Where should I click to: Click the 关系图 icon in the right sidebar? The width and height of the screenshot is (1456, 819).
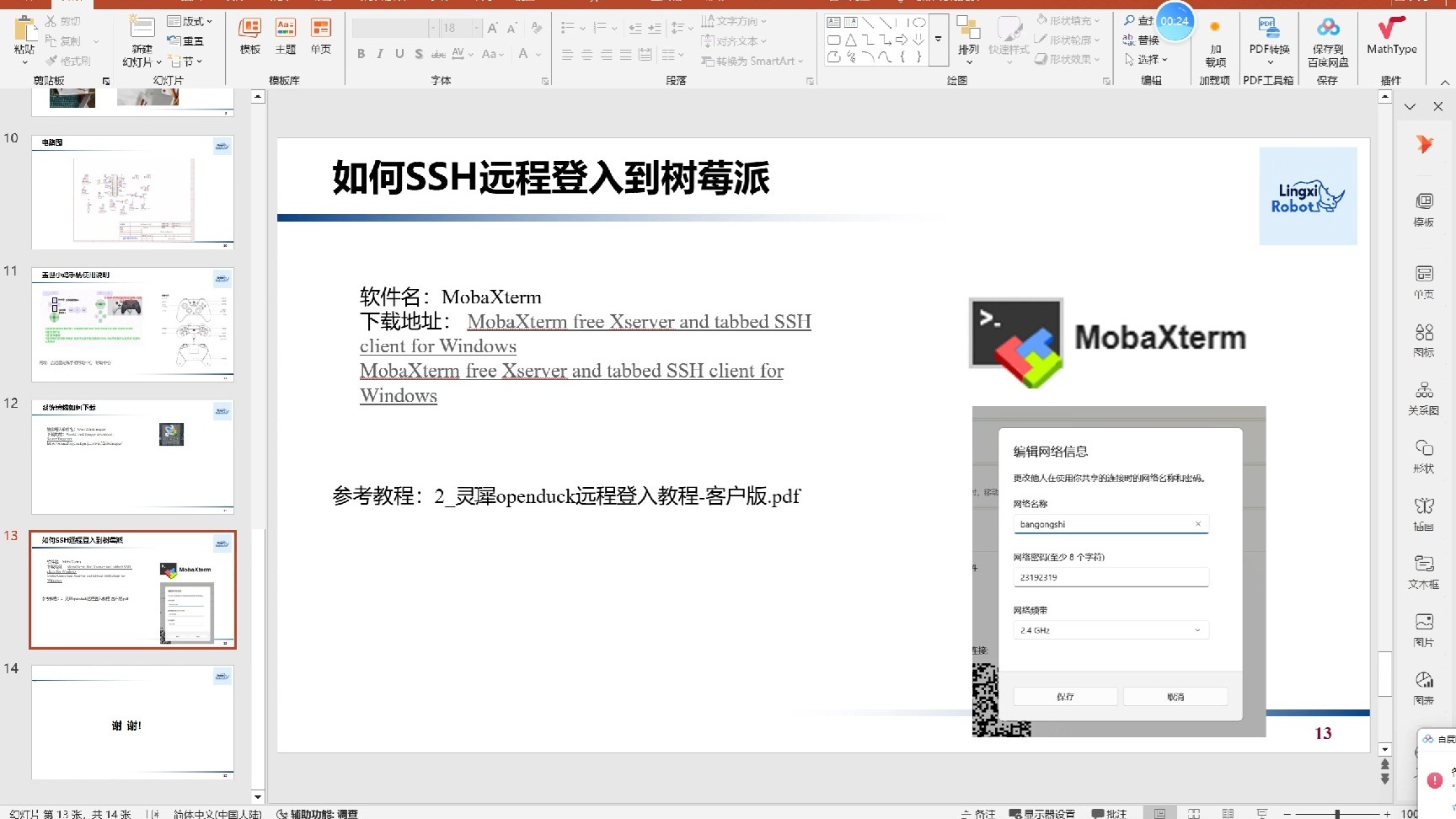click(x=1424, y=397)
